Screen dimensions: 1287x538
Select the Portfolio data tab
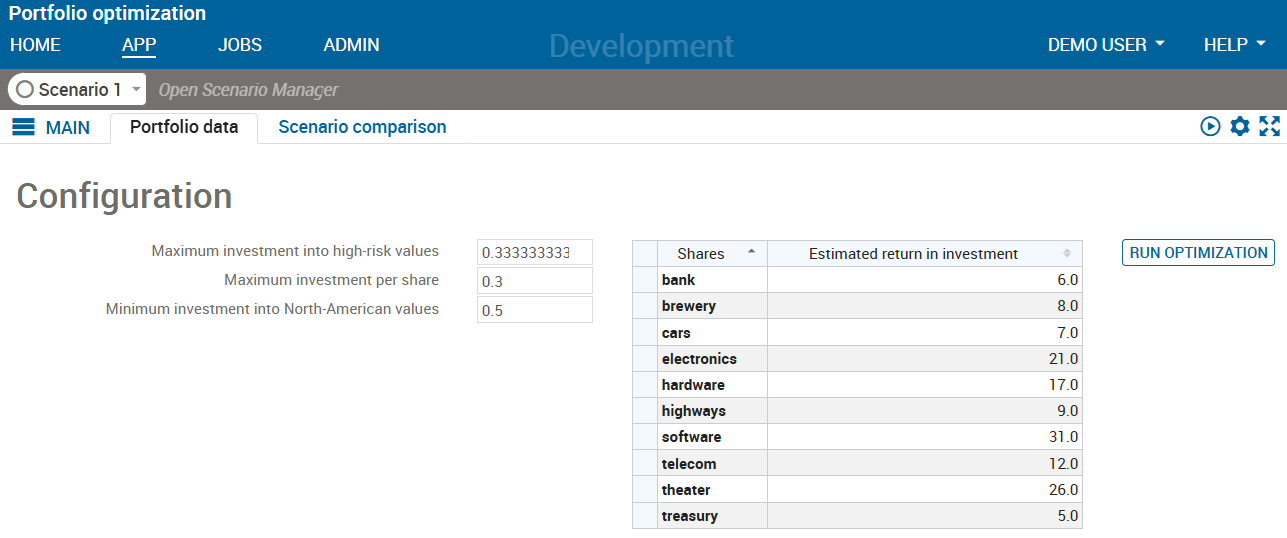(x=184, y=127)
